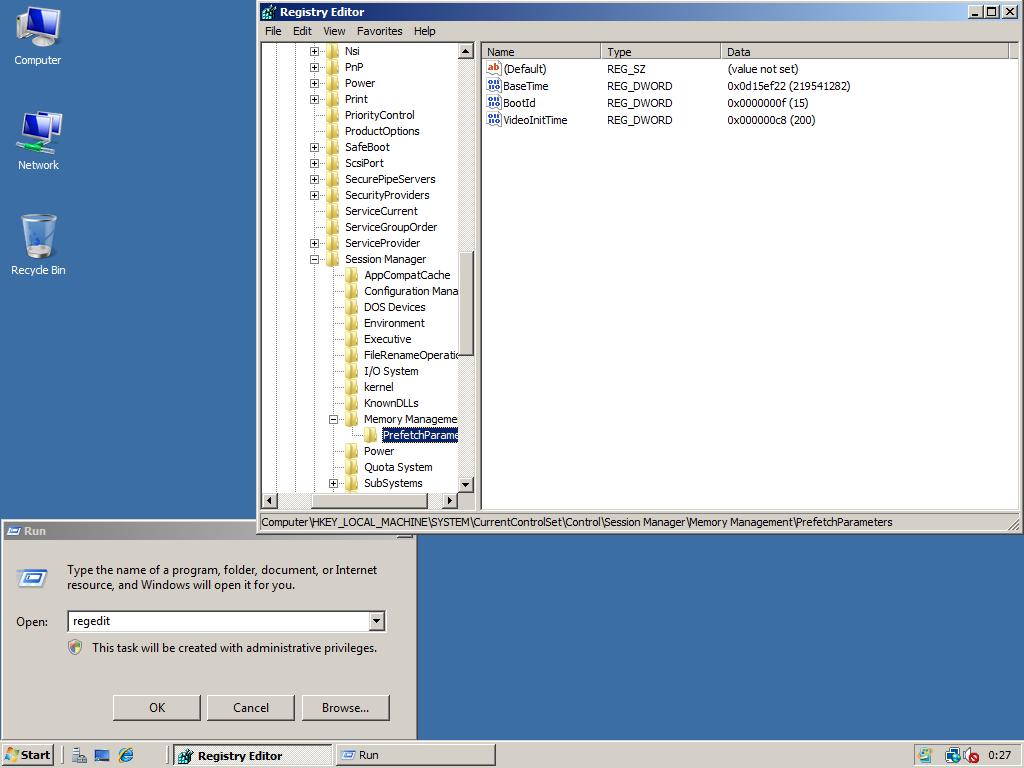Select the PriorityControl registry key
The image size is (1024, 768).
pyautogui.click(x=379, y=115)
